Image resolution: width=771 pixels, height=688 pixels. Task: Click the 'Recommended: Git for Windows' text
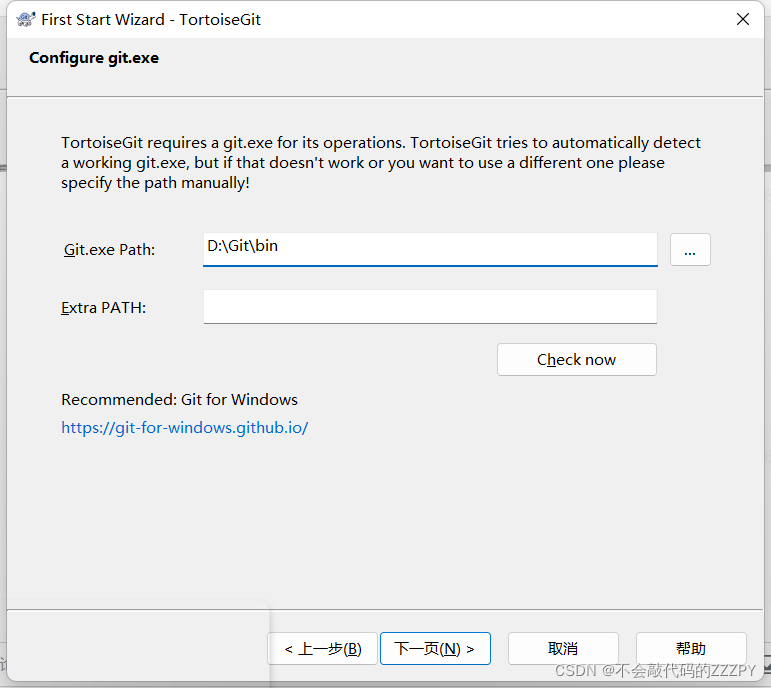179,399
